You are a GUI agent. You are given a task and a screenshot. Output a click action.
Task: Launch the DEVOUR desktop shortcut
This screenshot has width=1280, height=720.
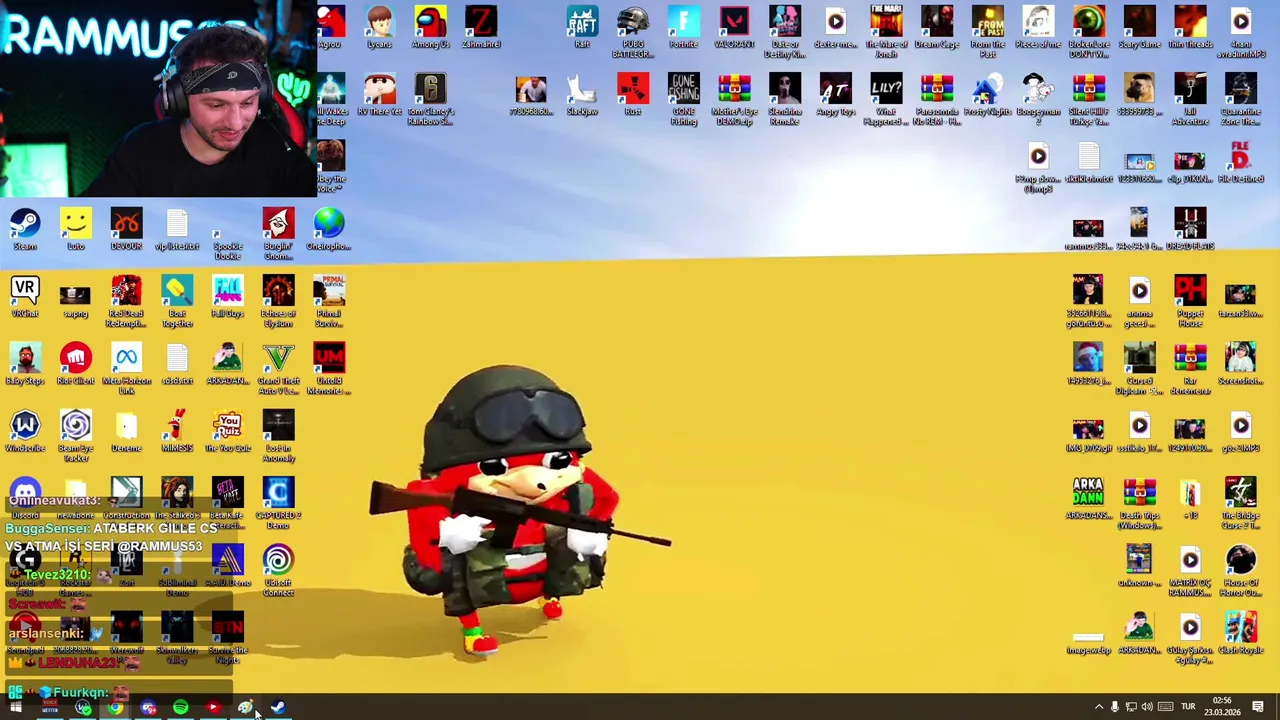pos(126,229)
